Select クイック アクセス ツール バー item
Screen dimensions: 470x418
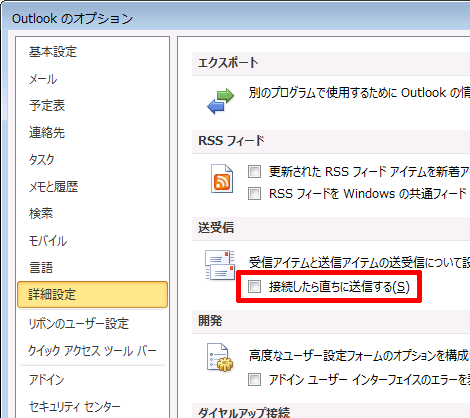(x=92, y=351)
